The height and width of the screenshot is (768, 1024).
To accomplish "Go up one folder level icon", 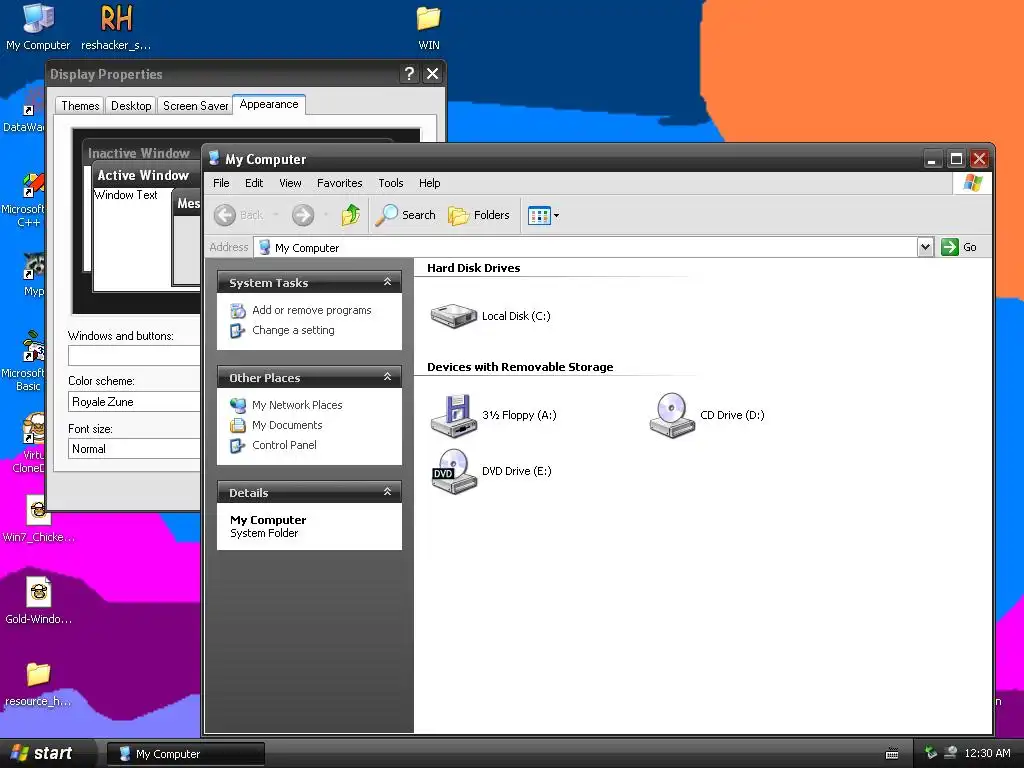I will point(351,215).
